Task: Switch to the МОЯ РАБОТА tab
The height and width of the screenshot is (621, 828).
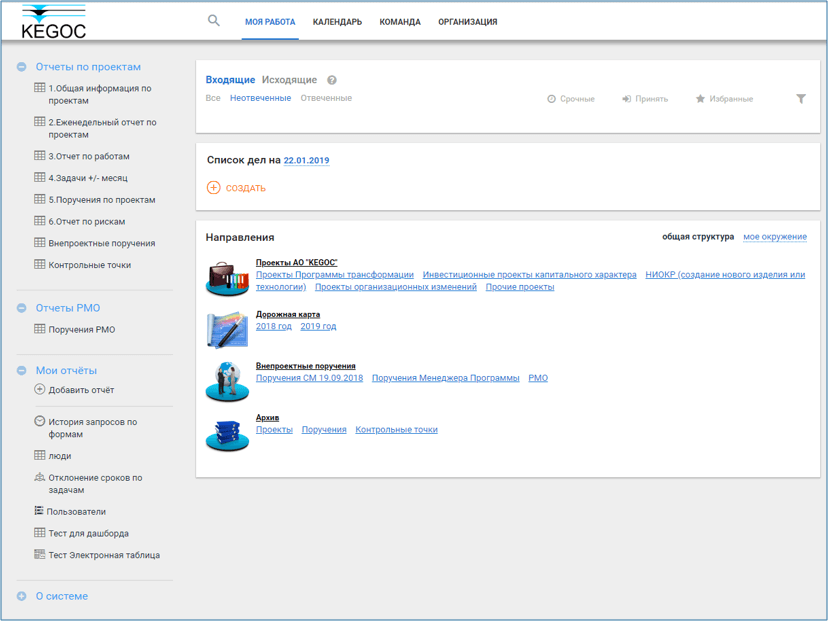Action: pyautogui.click(x=270, y=22)
